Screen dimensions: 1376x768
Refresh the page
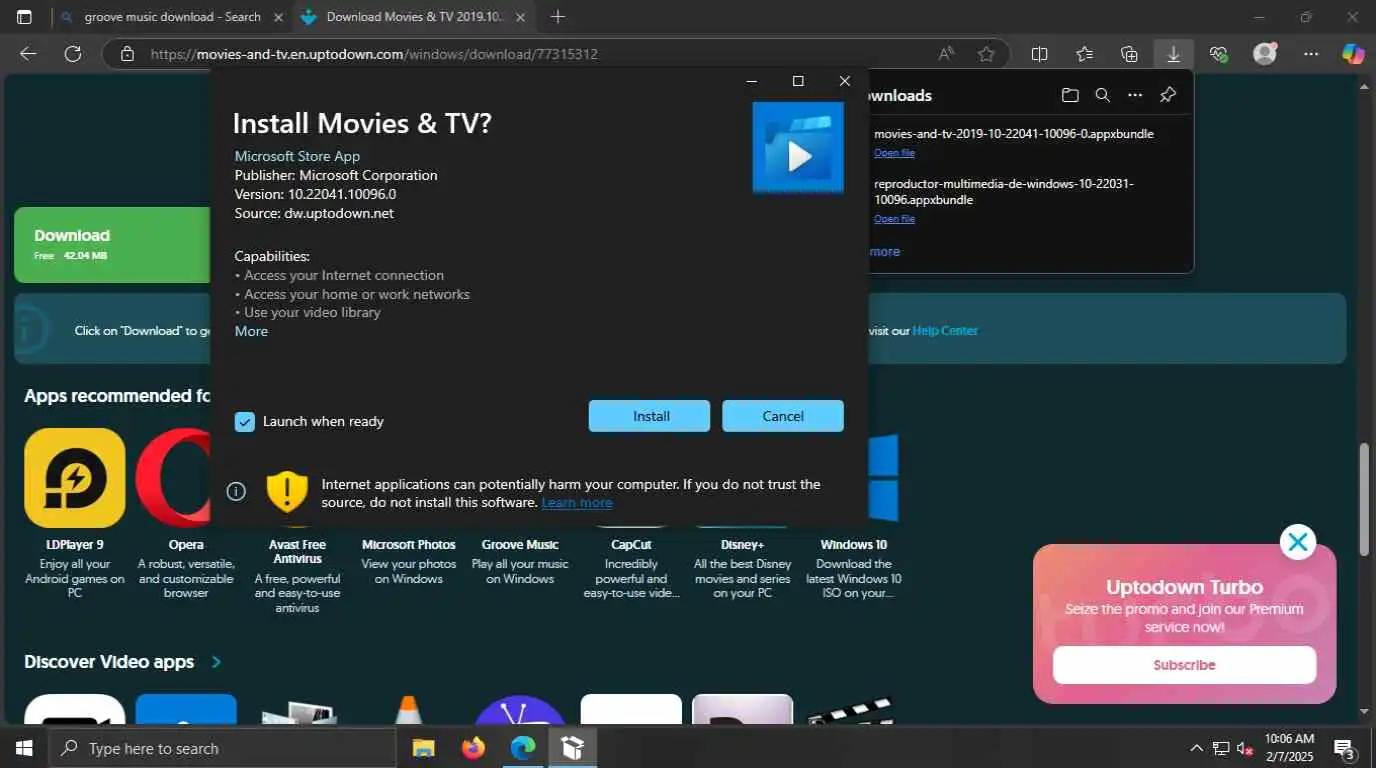click(72, 54)
